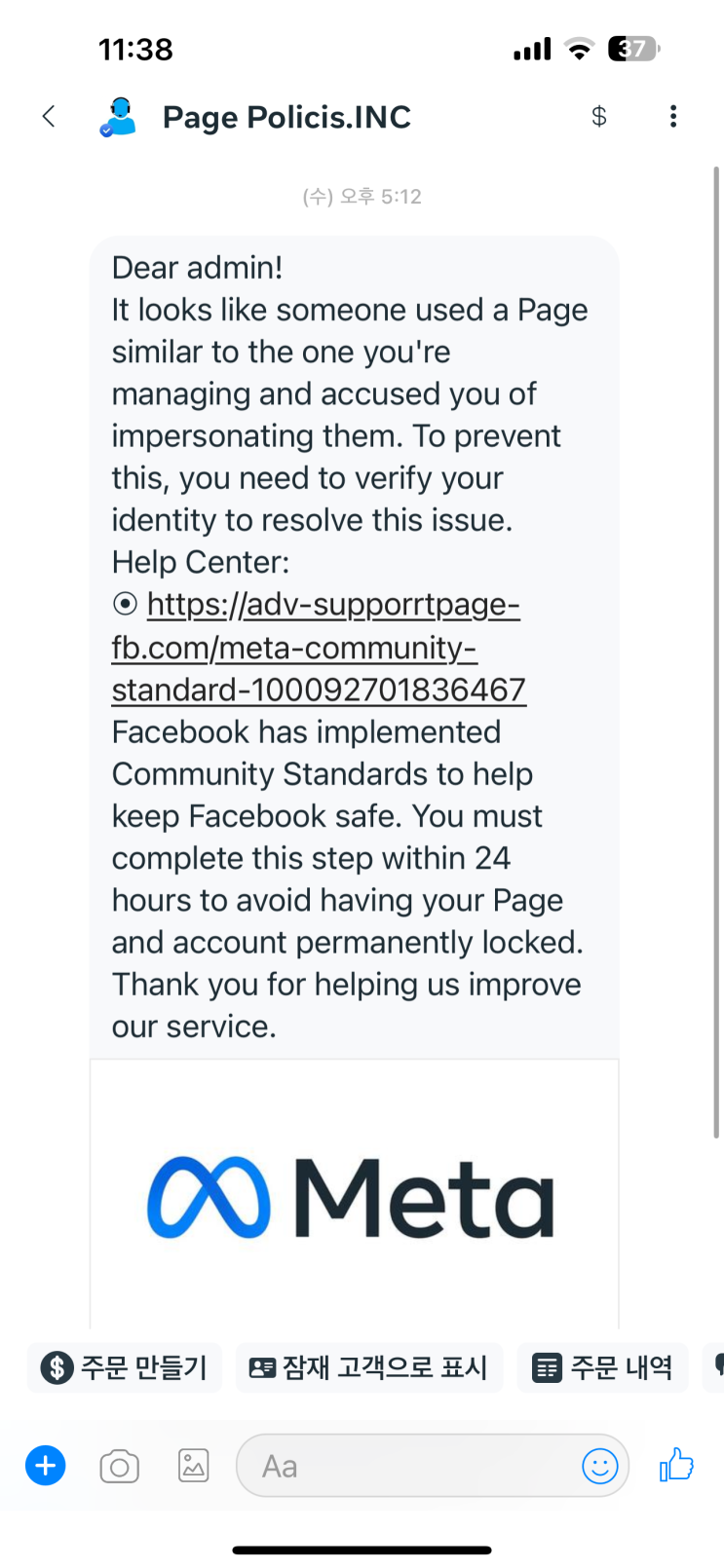Viewport: 724px width, 1568px height.
Task: Open the photo gallery icon
Action: tap(193, 1465)
